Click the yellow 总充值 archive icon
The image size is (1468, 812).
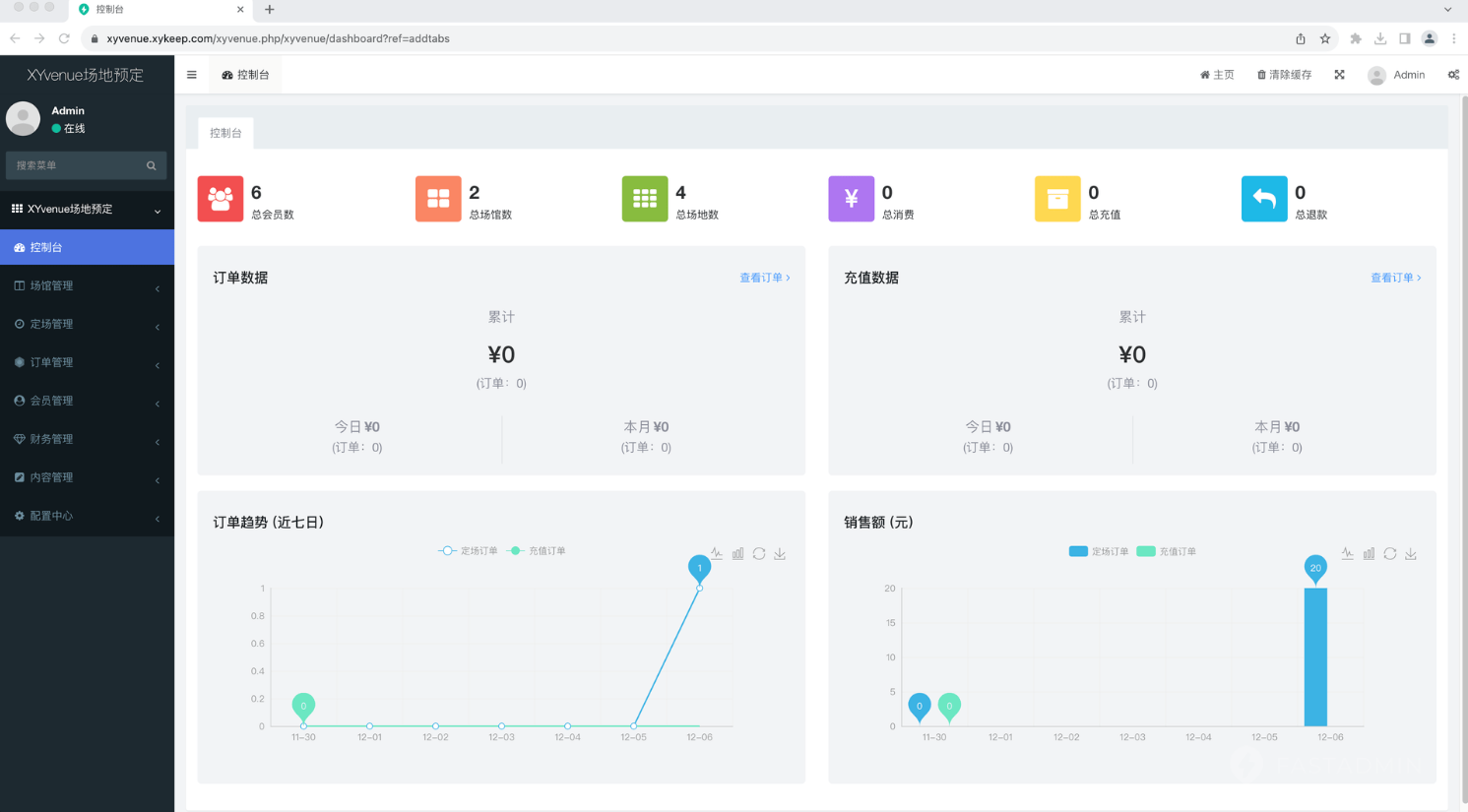(x=1057, y=199)
